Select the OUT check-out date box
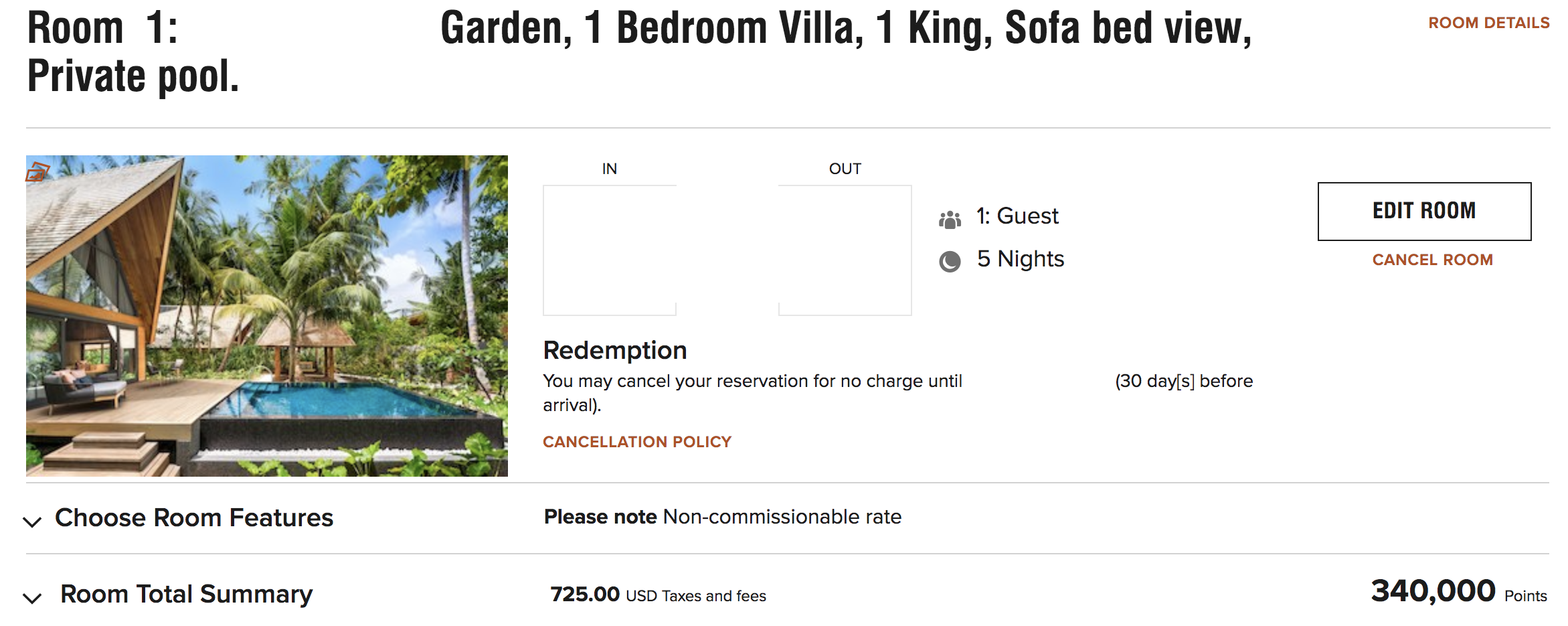 pos(845,250)
